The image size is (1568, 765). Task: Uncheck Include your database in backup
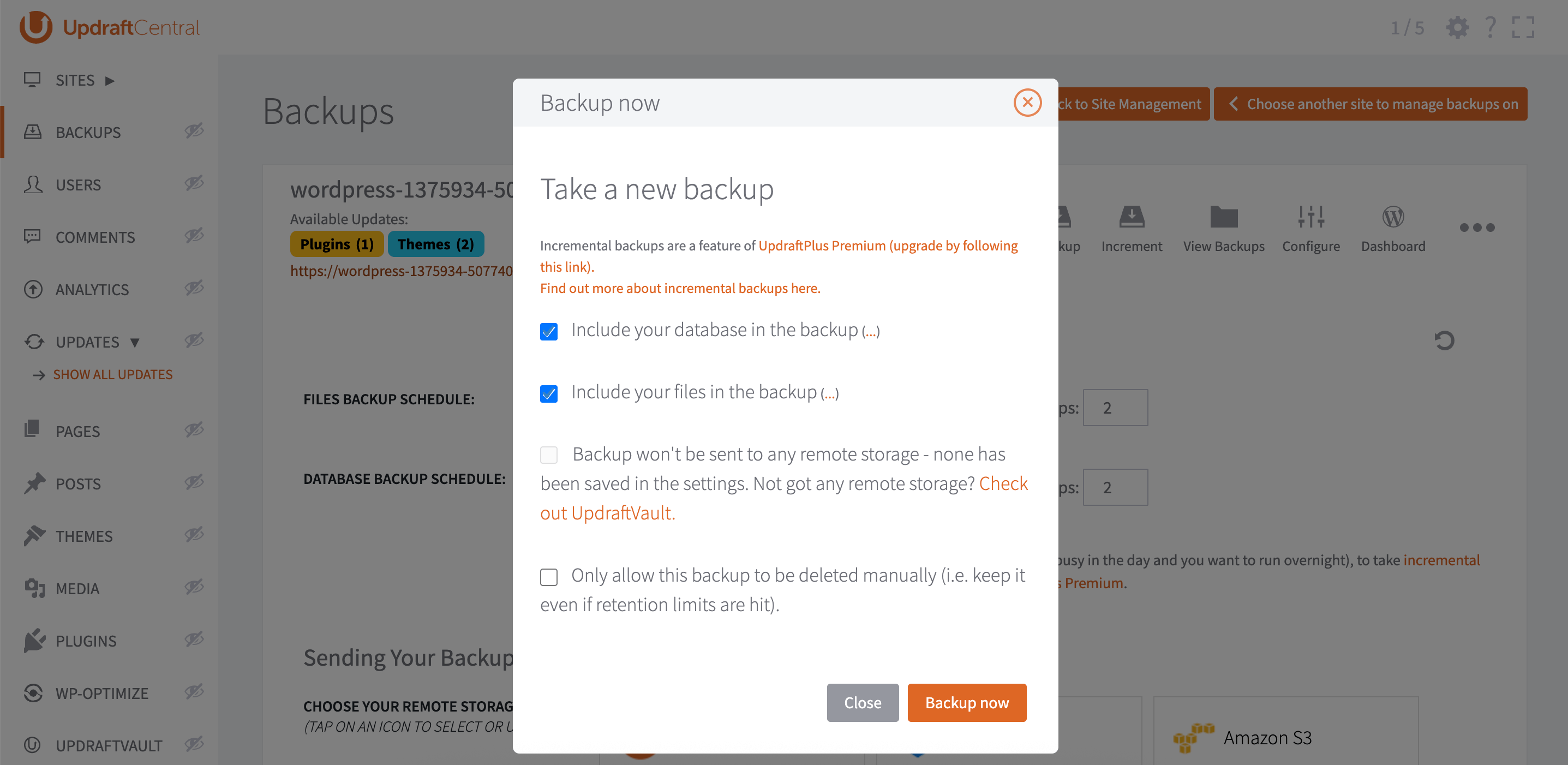(x=548, y=332)
